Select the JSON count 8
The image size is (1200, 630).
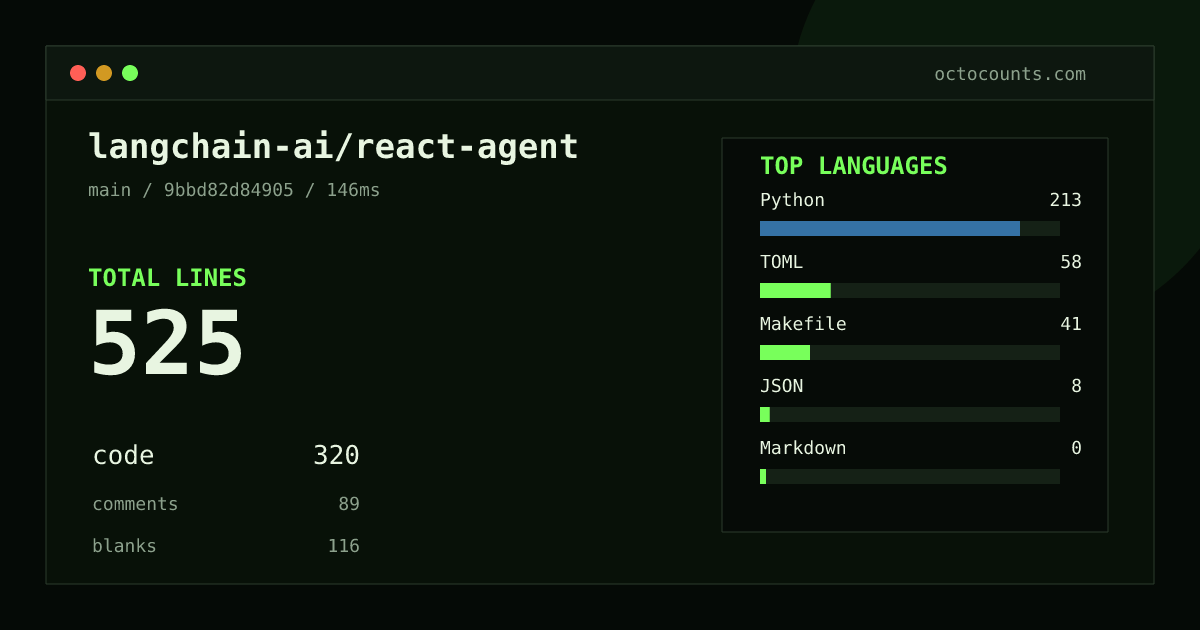[1076, 386]
